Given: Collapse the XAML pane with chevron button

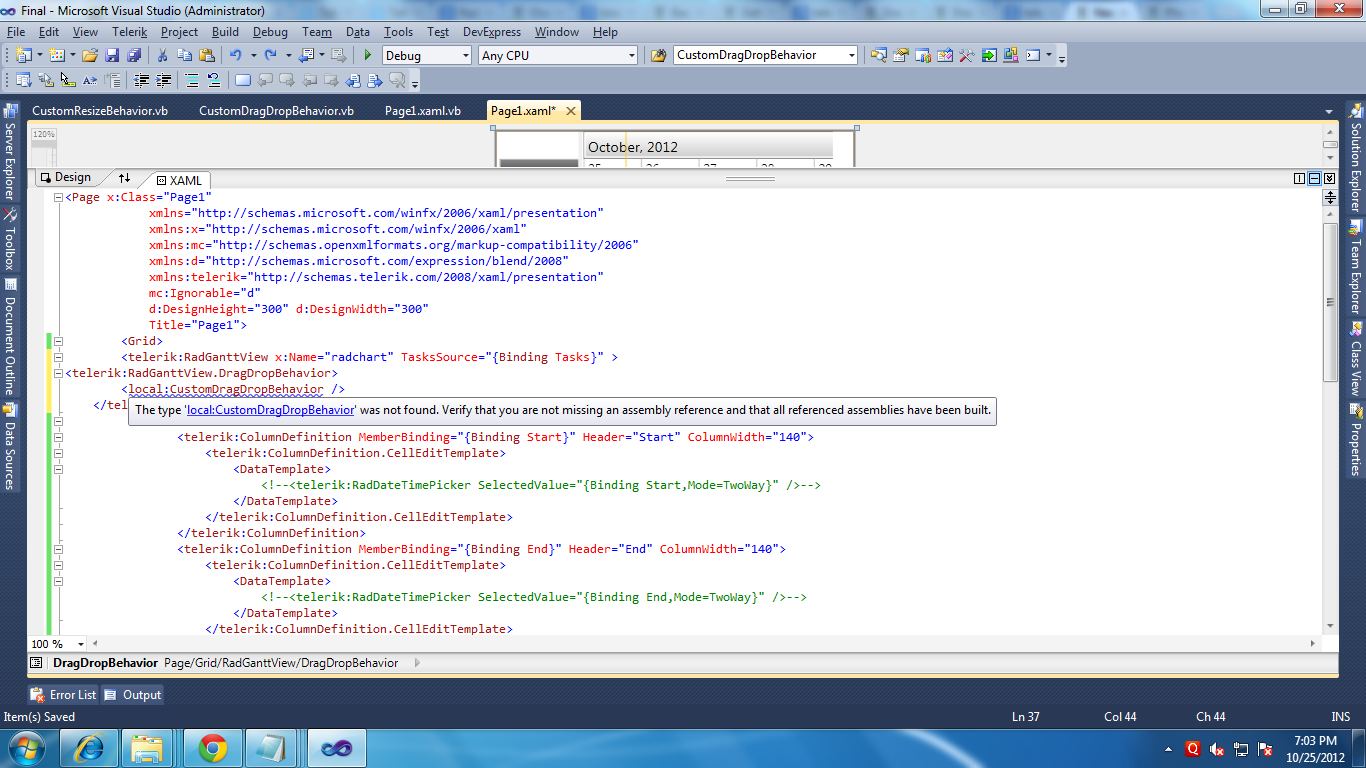Looking at the screenshot, I should [1329, 179].
